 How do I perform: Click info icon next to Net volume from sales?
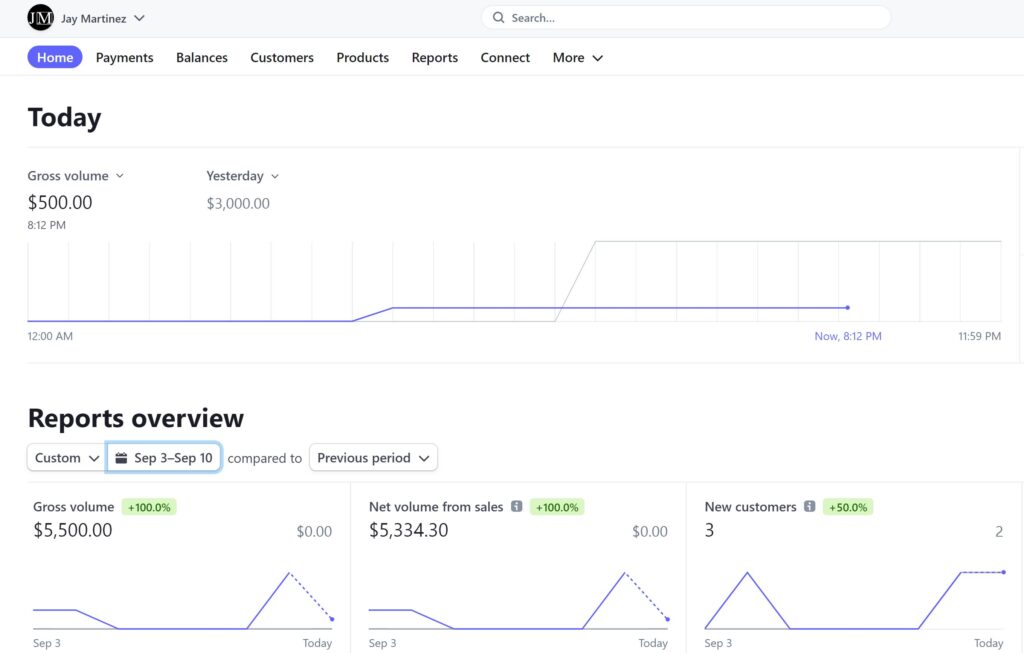pyautogui.click(x=516, y=507)
